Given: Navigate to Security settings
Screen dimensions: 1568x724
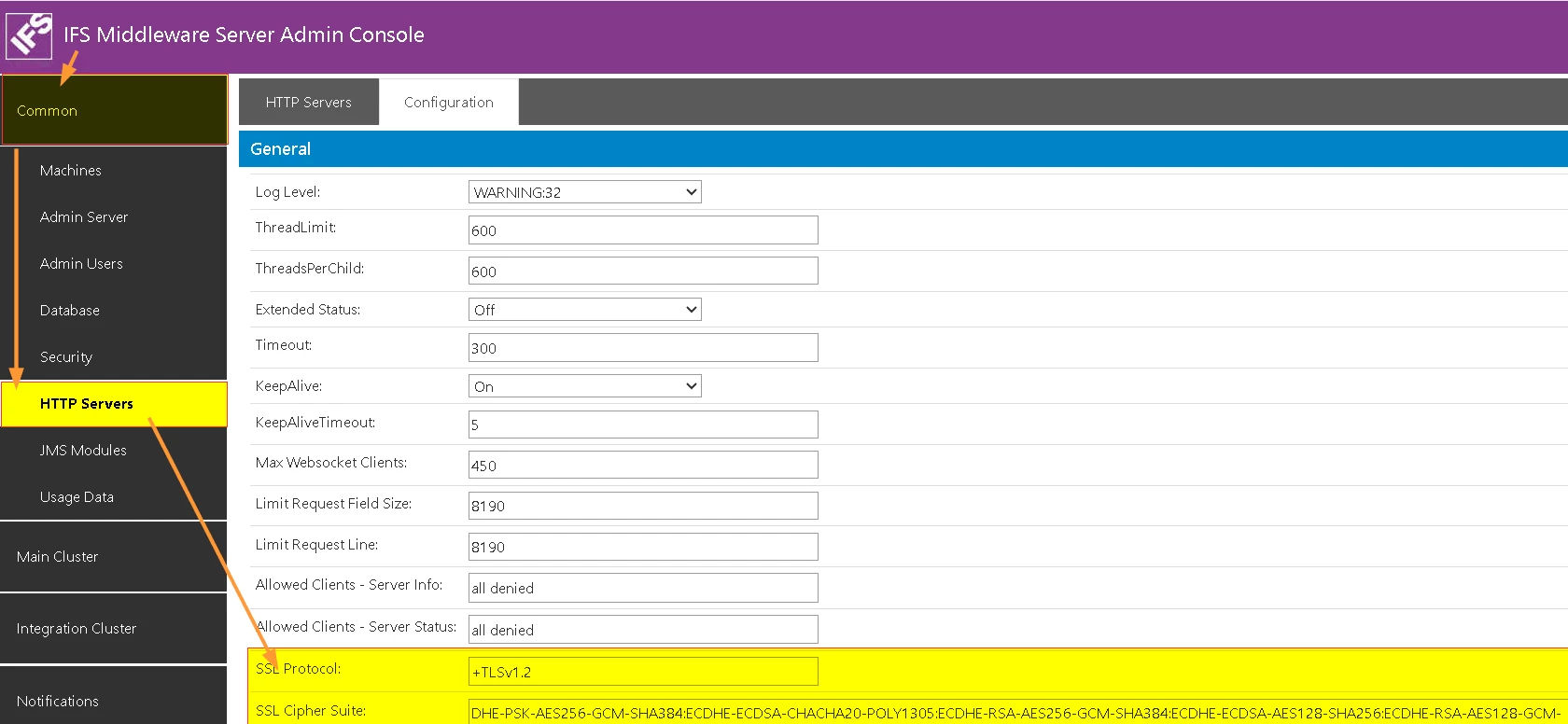Looking at the screenshot, I should [x=66, y=357].
